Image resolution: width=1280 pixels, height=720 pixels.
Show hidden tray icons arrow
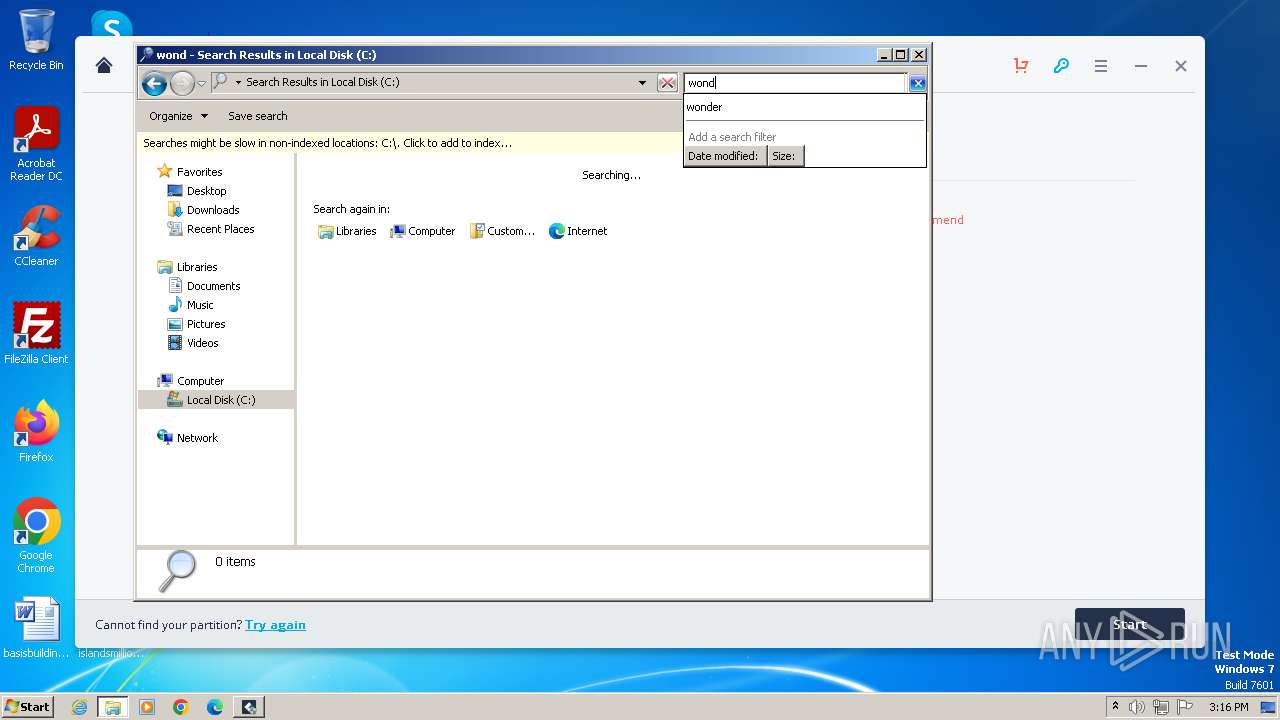1115,707
